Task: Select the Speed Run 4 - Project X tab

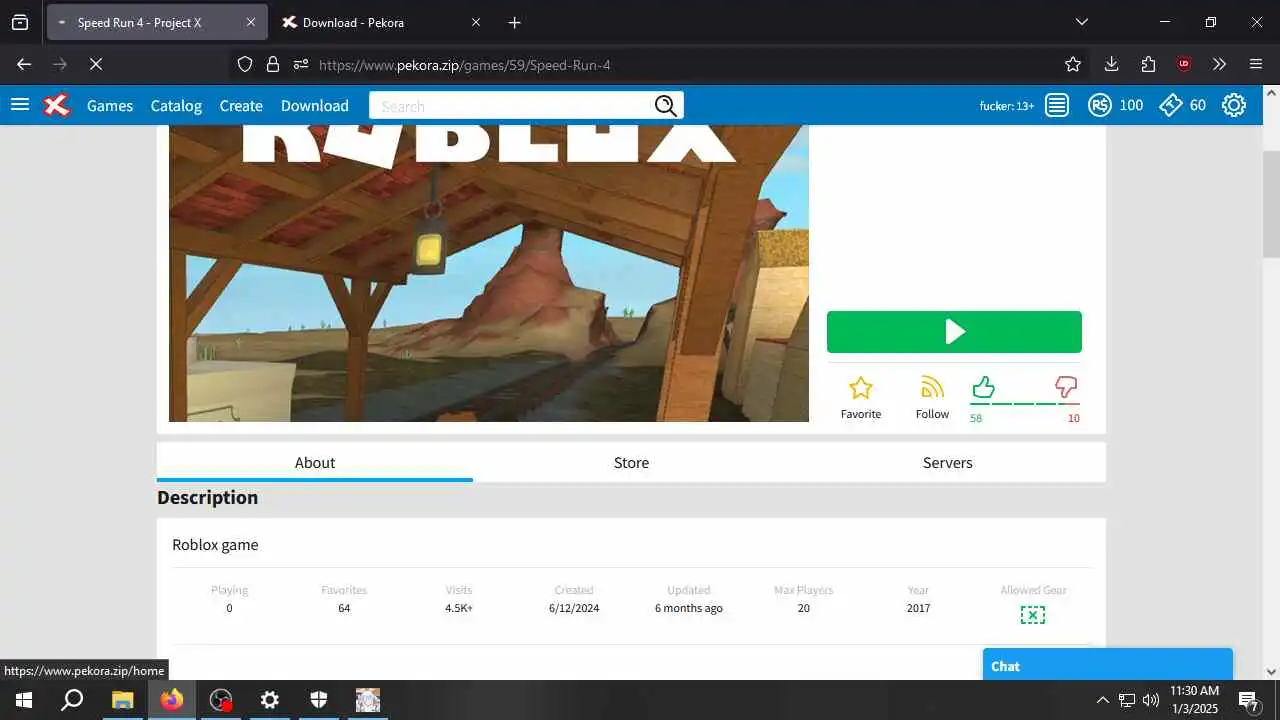Action: (157, 22)
